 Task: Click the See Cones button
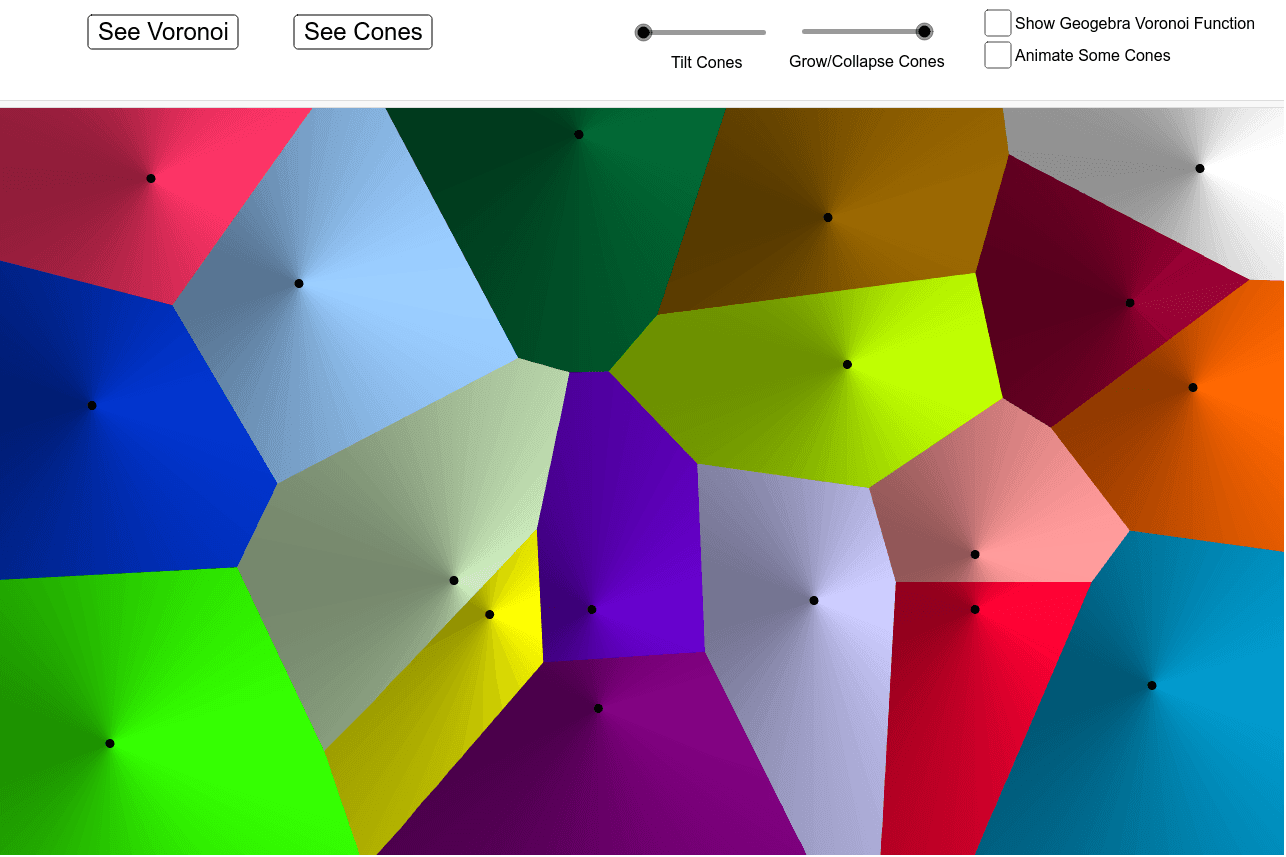(363, 32)
